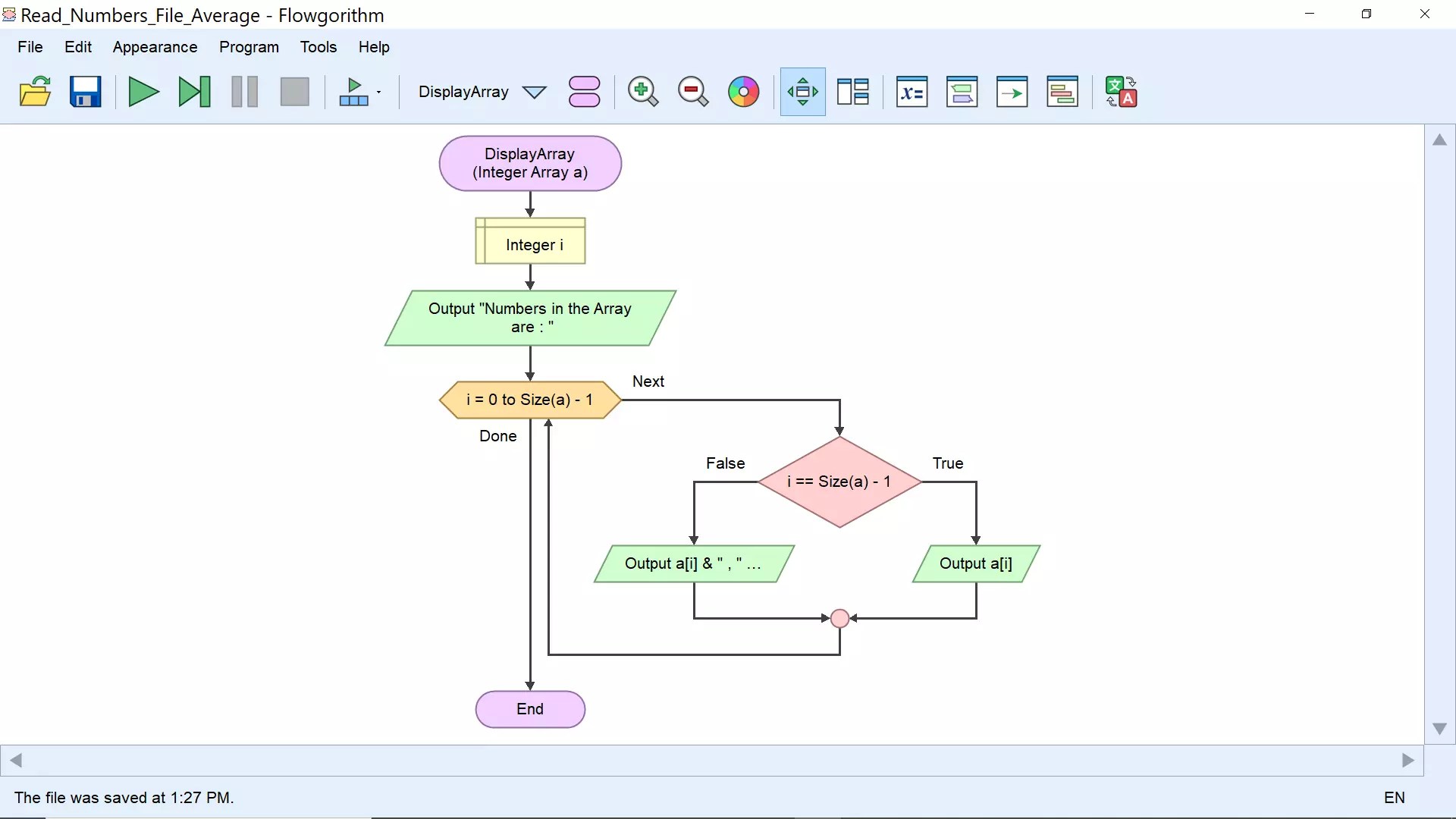Expand the DisplayArray function selector dropdown
This screenshot has width=1456, height=819.
(535, 93)
